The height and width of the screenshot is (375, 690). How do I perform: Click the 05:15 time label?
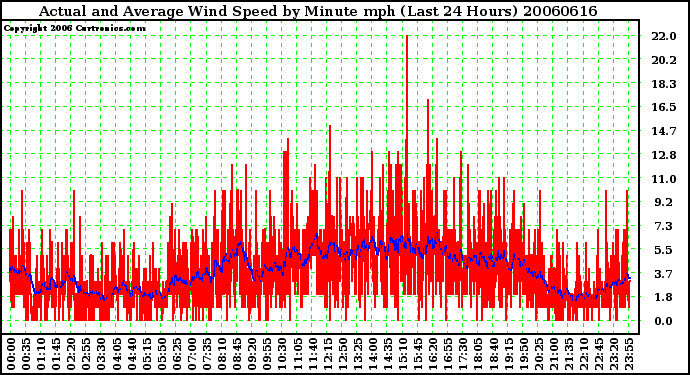pyautogui.click(x=147, y=354)
